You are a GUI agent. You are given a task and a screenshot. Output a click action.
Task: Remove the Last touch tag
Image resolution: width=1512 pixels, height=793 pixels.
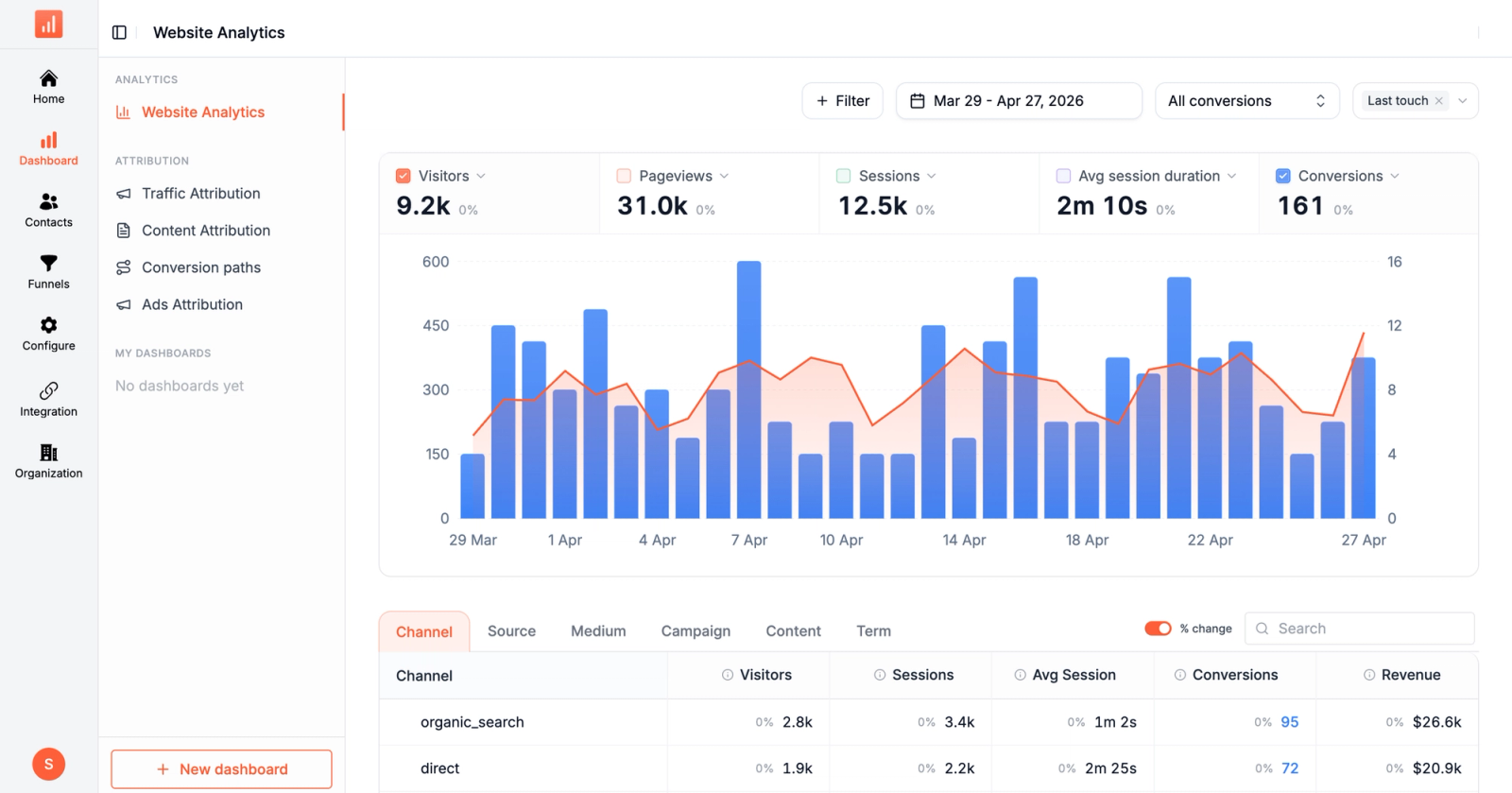pyautogui.click(x=1439, y=101)
